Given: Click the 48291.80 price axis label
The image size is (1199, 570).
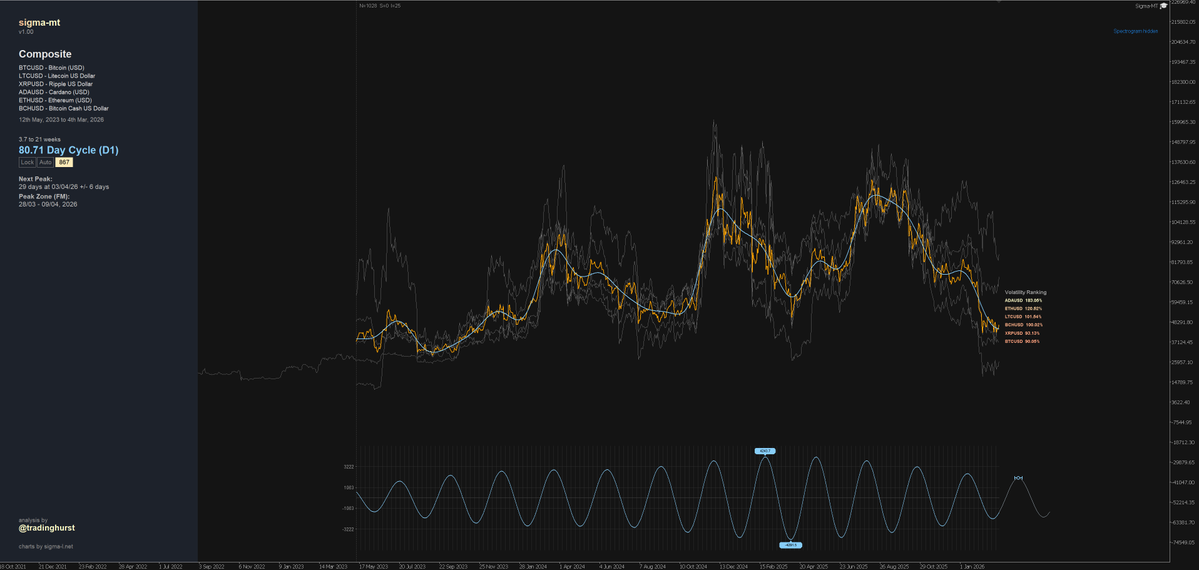Looking at the screenshot, I should click(1182, 322).
